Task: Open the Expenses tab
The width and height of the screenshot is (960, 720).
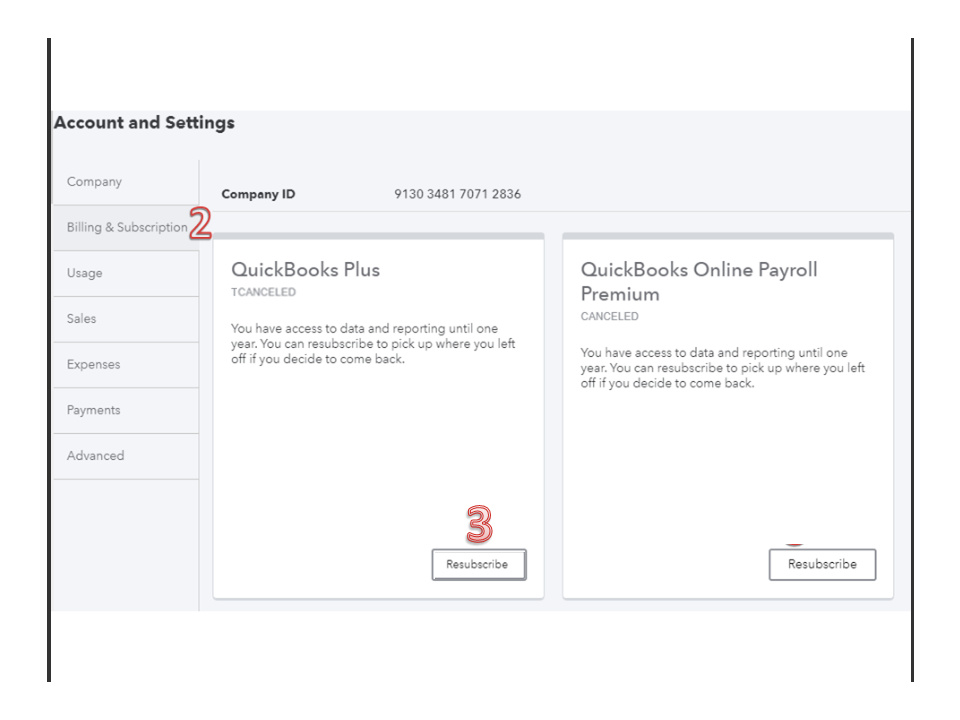Action: 94,365
